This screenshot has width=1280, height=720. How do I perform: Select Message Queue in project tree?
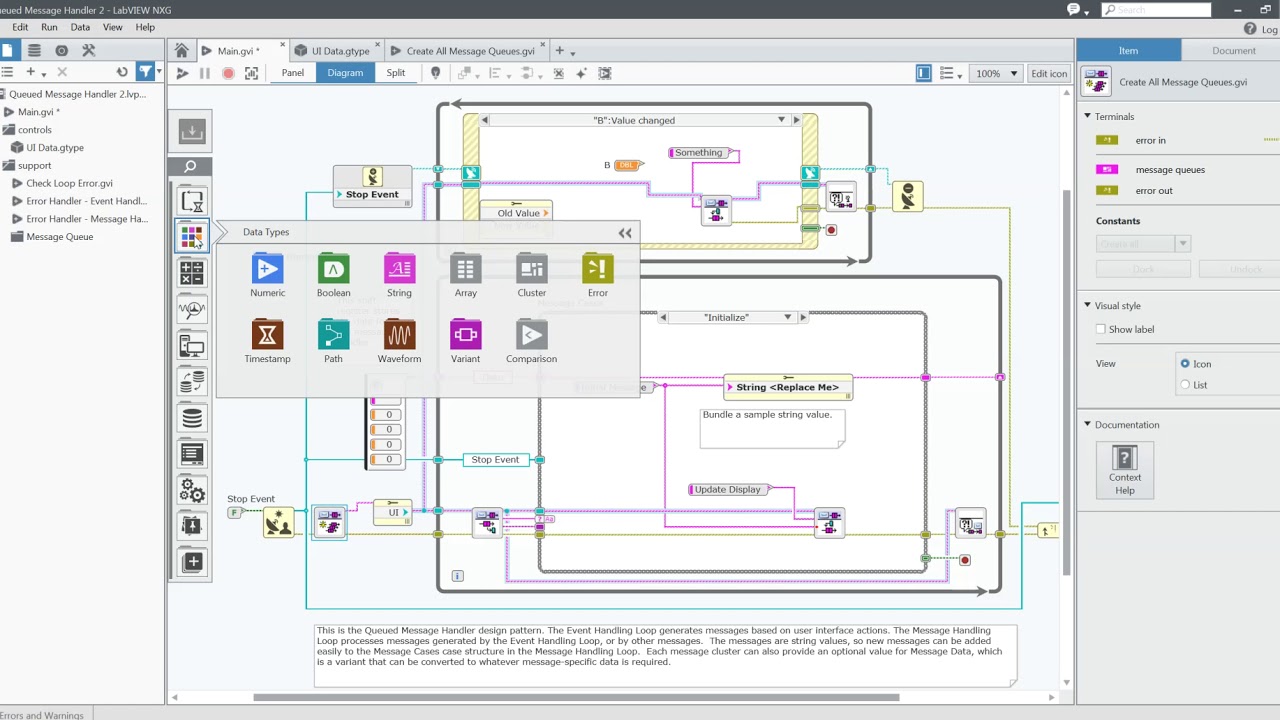click(59, 237)
